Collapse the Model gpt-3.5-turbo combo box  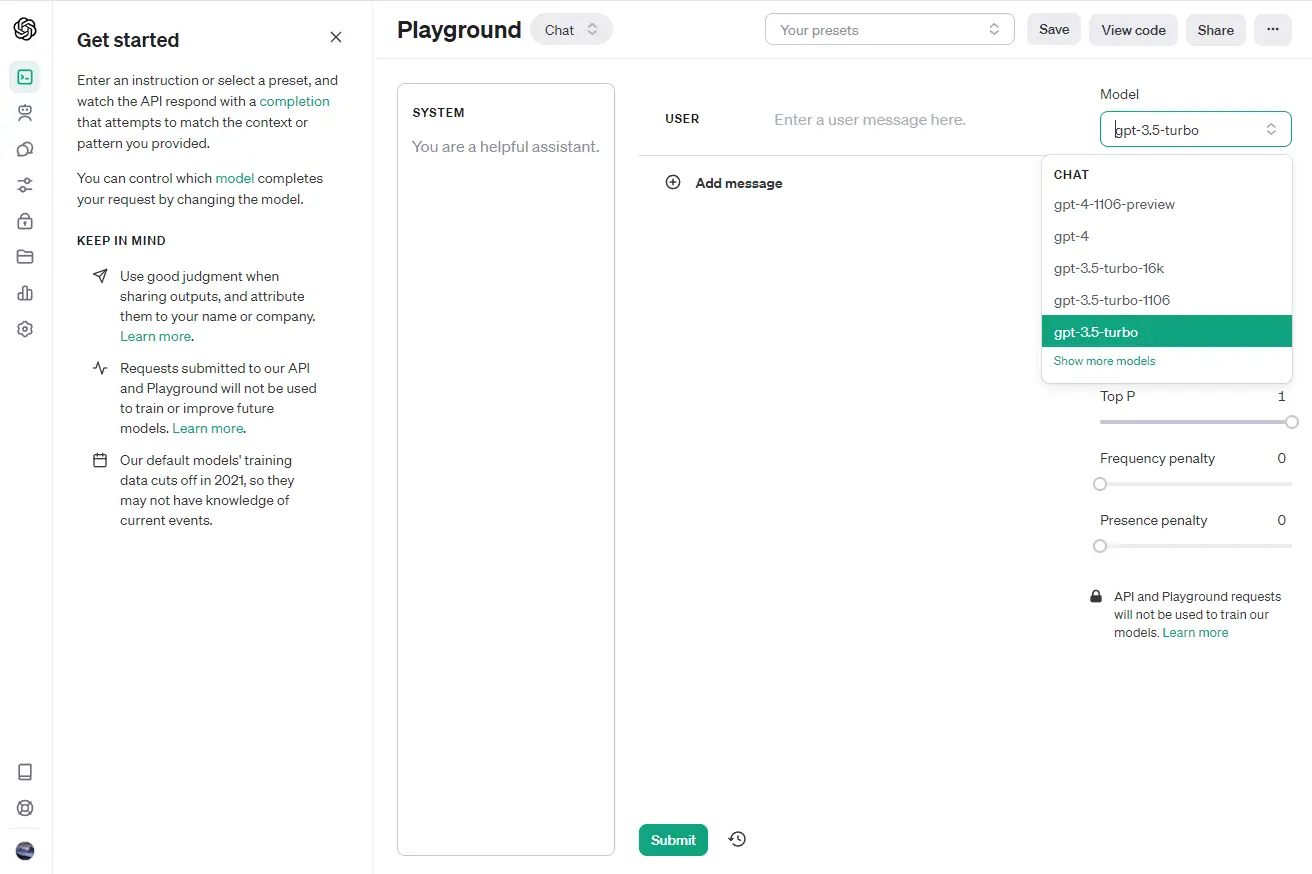pos(1196,129)
